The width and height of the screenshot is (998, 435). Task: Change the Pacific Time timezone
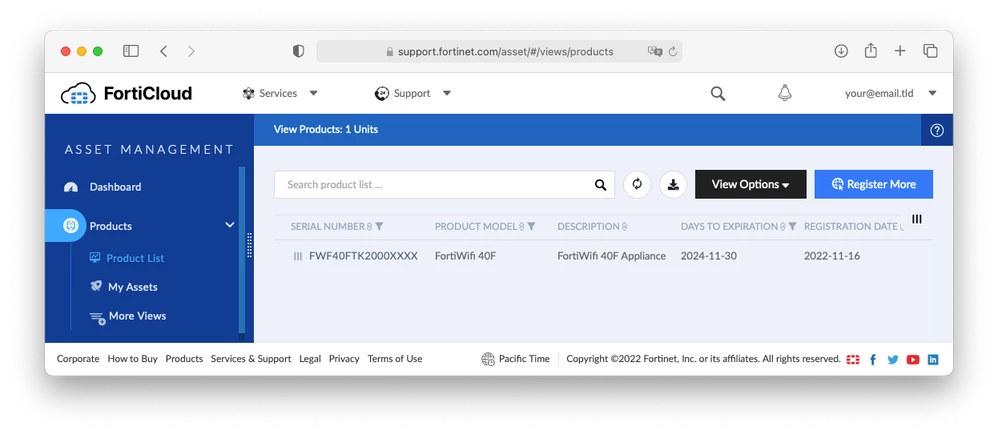tap(515, 359)
